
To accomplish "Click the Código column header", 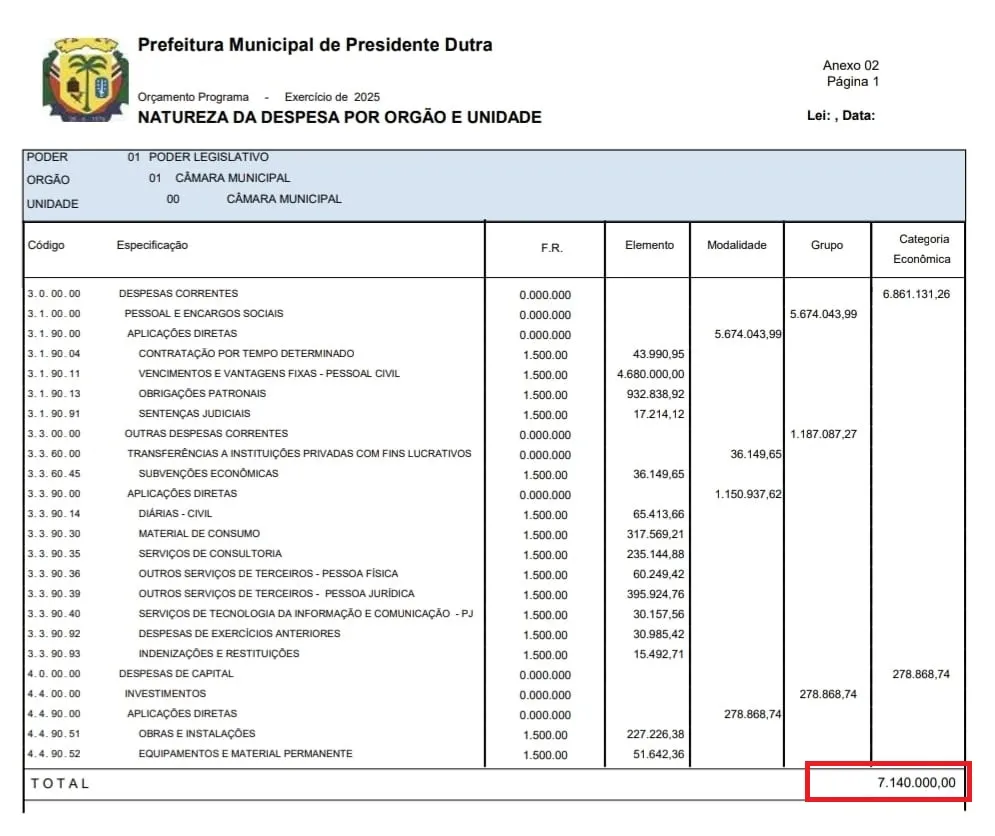I will click(x=46, y=245).
